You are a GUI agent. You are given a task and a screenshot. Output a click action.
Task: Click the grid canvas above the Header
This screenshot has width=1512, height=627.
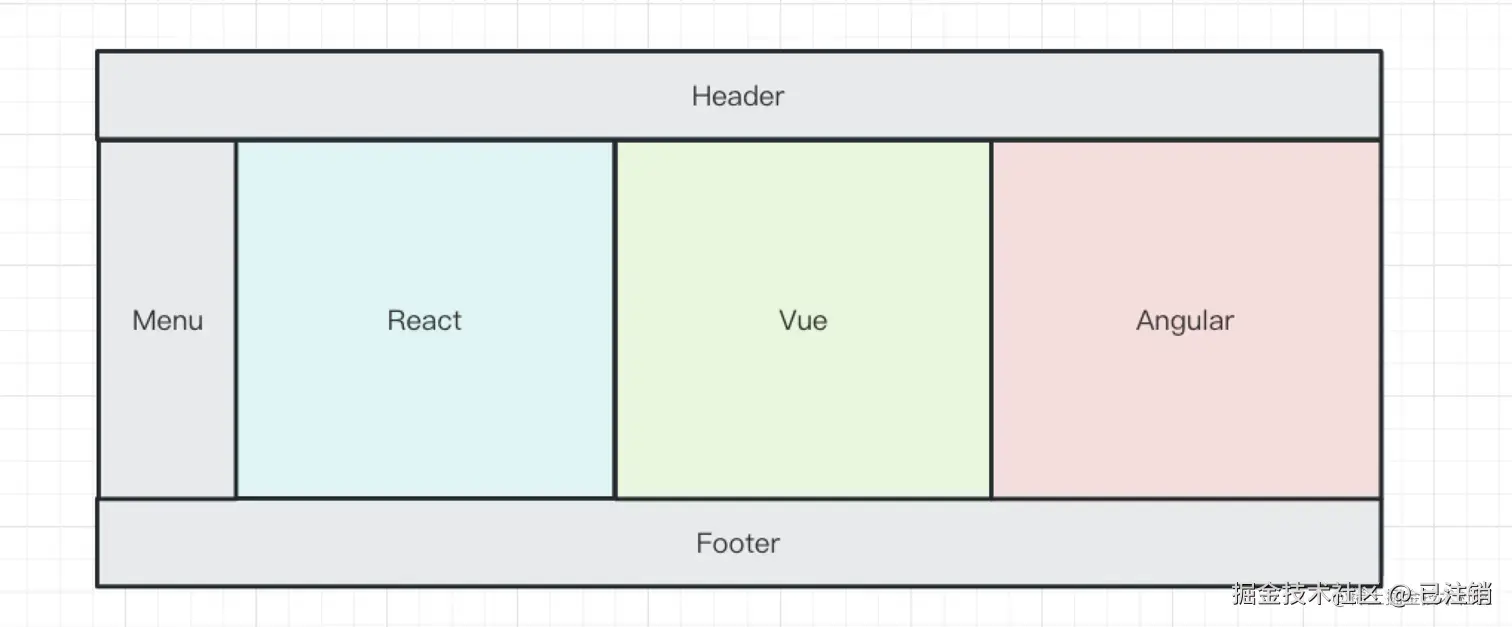[739, 25]
